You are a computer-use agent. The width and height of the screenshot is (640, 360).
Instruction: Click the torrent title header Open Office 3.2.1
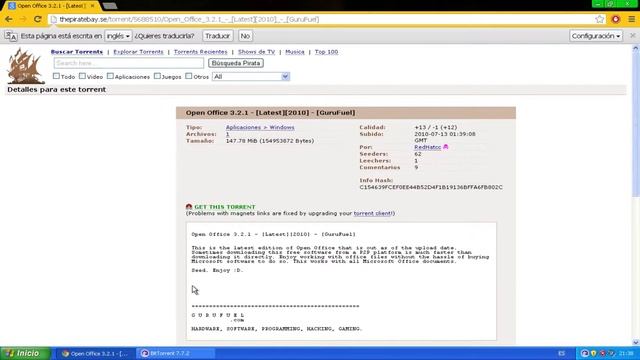(270, 113)
